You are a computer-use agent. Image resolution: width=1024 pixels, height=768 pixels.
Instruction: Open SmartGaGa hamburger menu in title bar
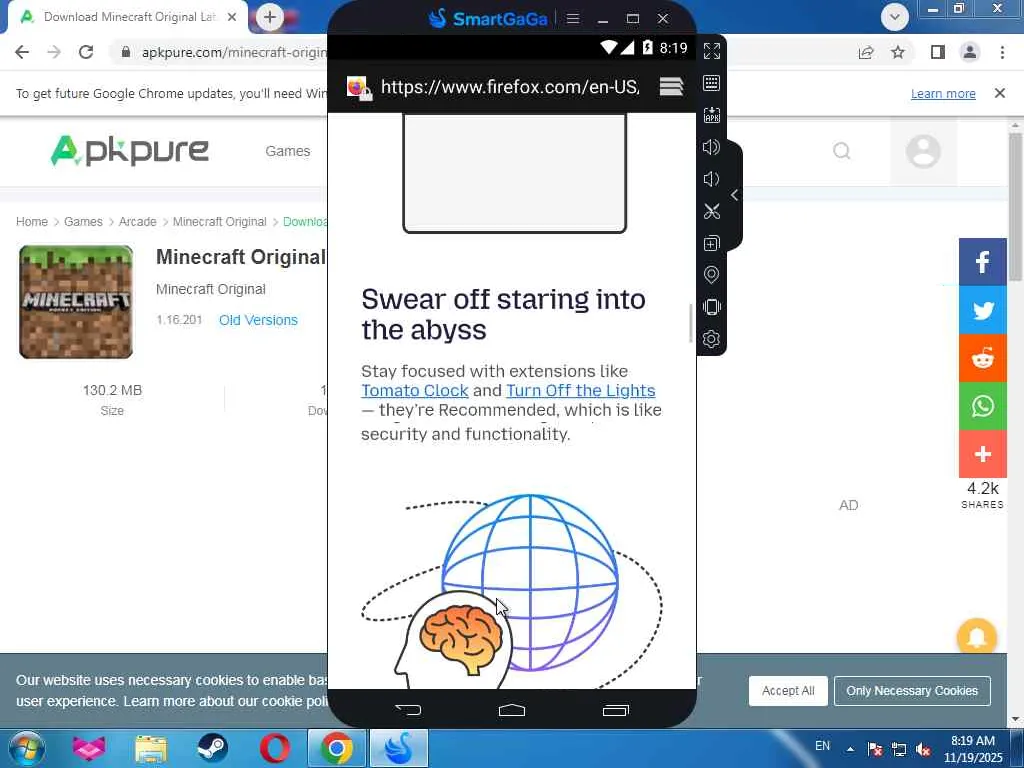[573, 18]
